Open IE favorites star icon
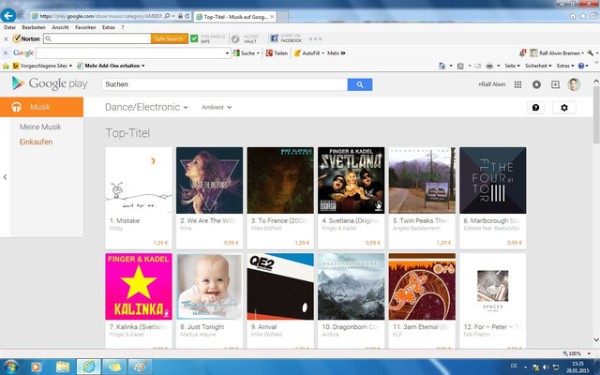Image resolution: width=600 pixels, height=375 pixels. [583, 16]
